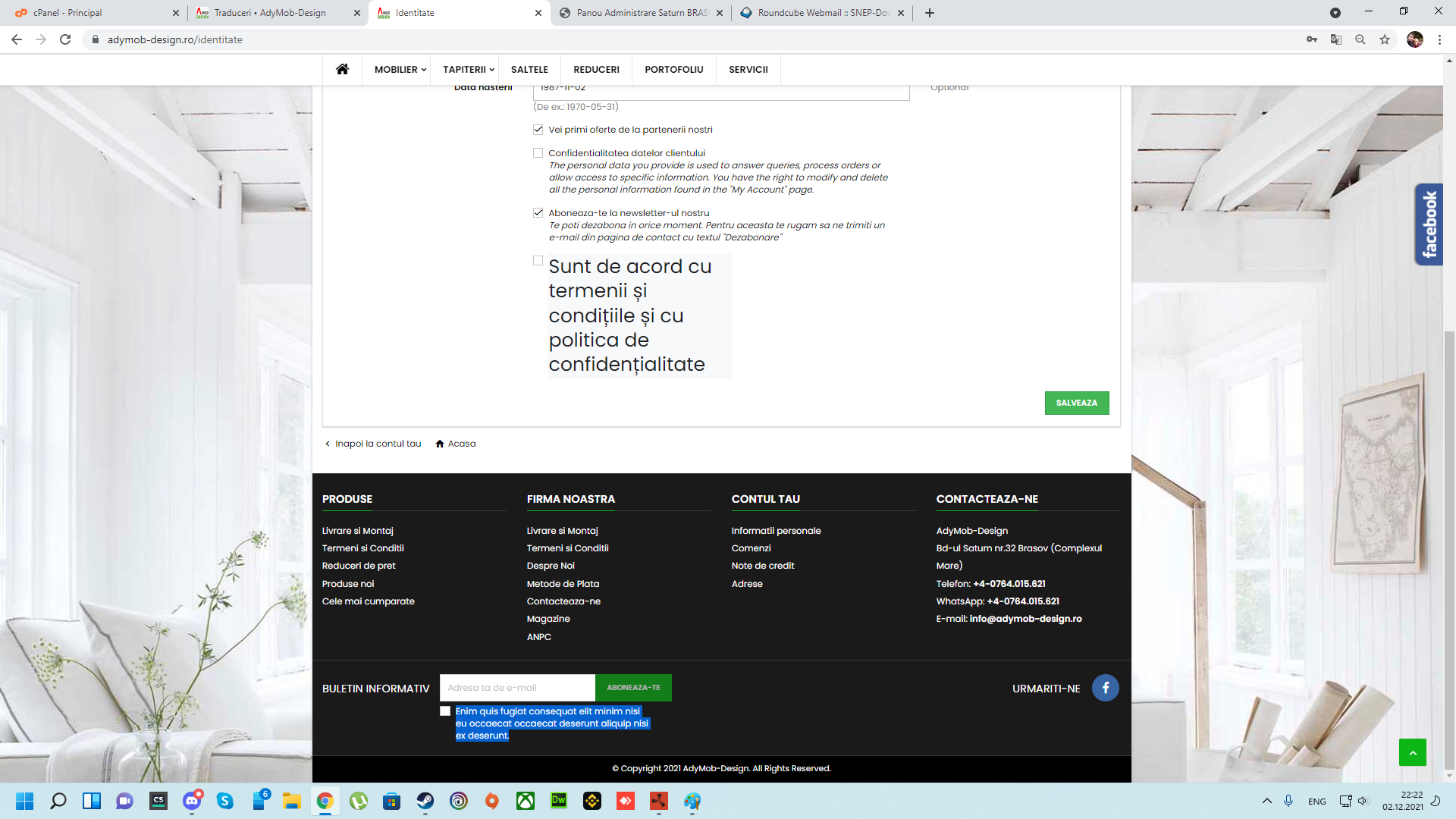This screenshot has width=1456, height=819.
Task: Bookmark page with the star icon
Action: click(x=1385, y=39)
